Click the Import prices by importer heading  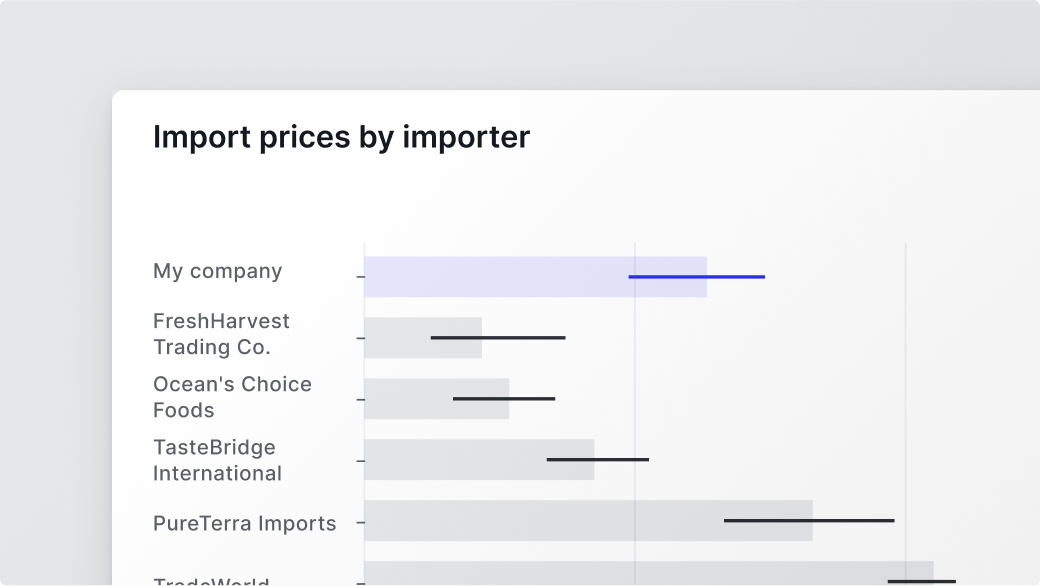pos(341,137)
